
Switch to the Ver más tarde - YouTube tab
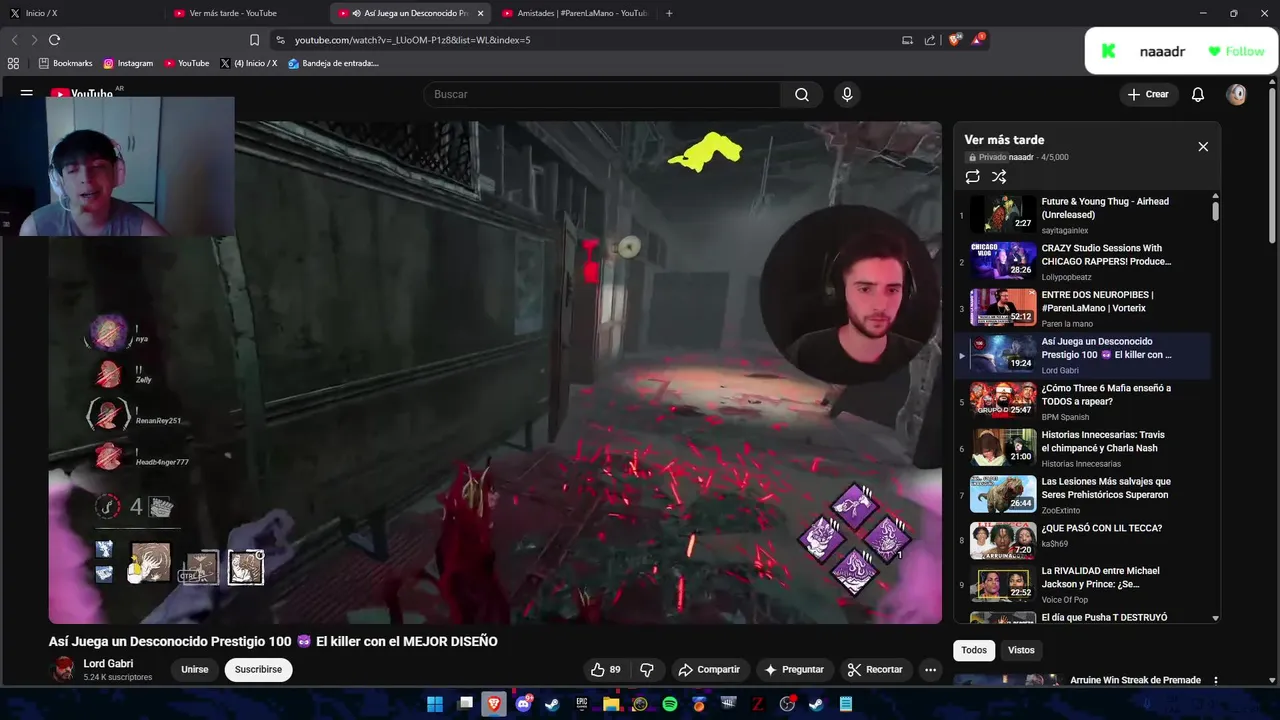[x=245, y=13]
